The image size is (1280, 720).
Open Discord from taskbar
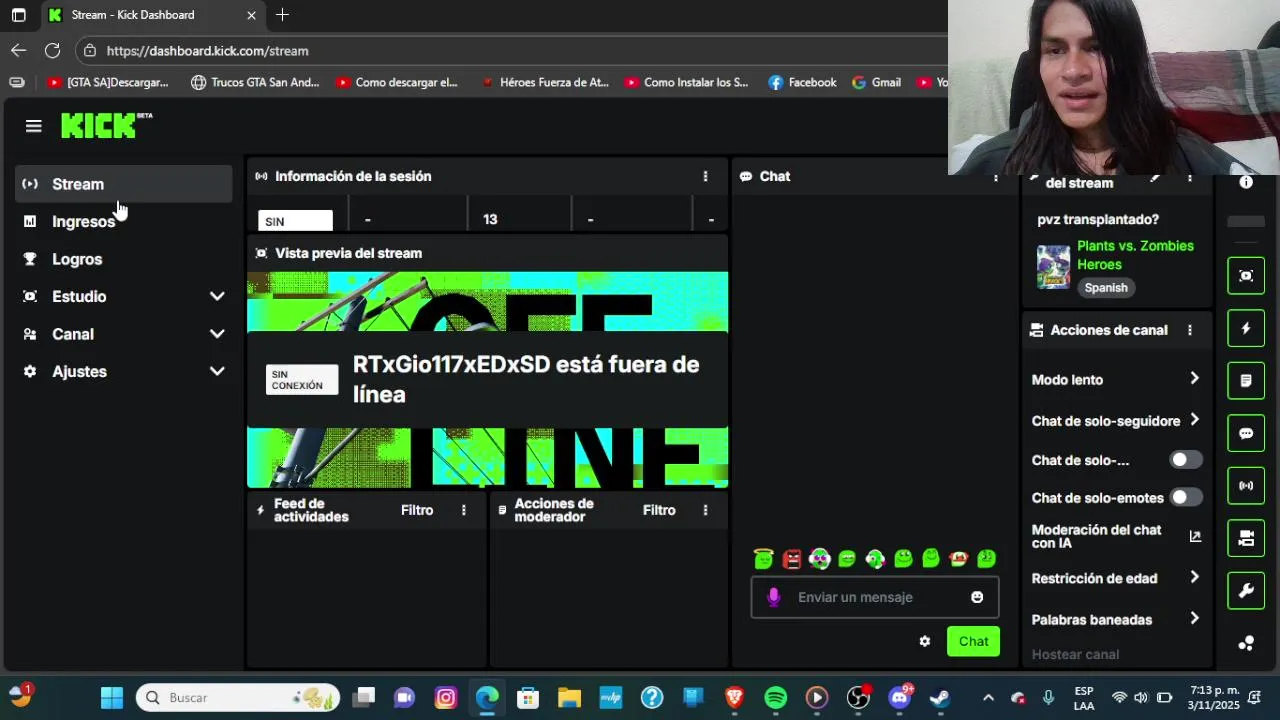pos(899,697)
